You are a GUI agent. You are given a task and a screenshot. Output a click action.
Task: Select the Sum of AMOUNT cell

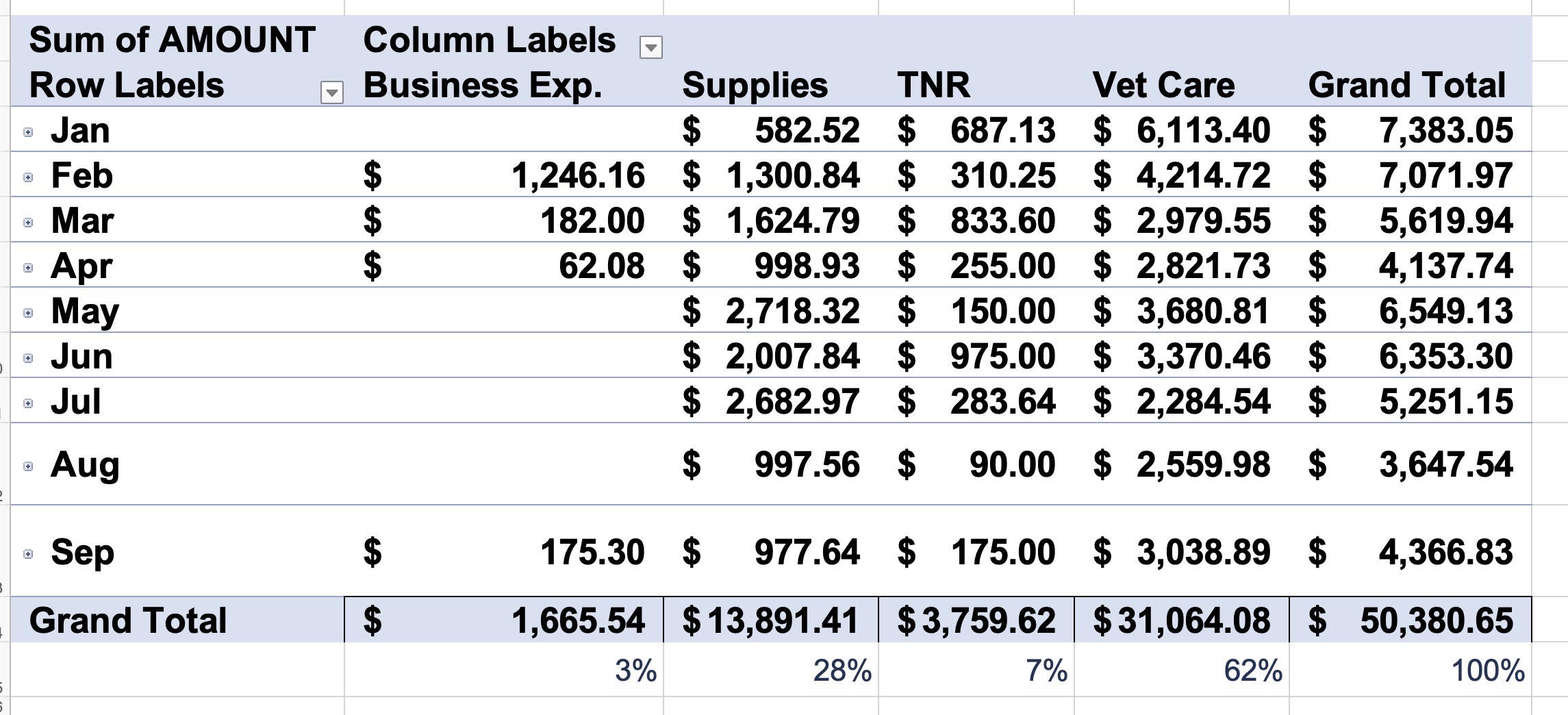[173, 40]
